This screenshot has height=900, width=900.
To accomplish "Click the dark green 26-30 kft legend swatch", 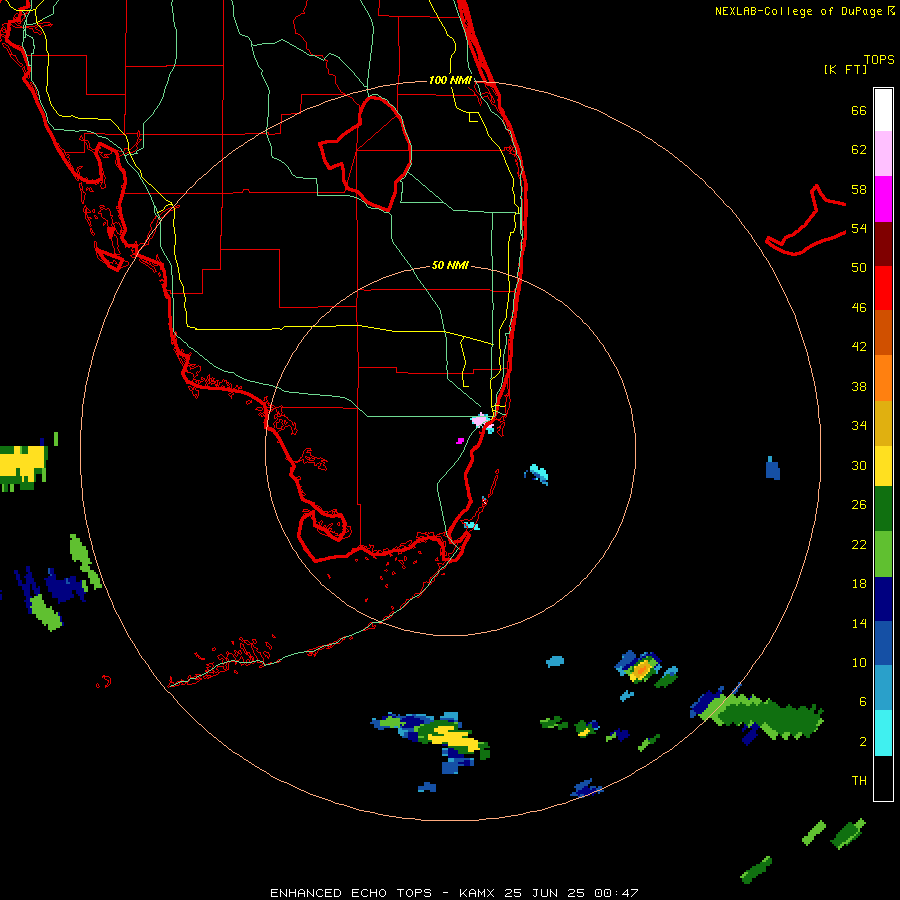I will point(883,509).
